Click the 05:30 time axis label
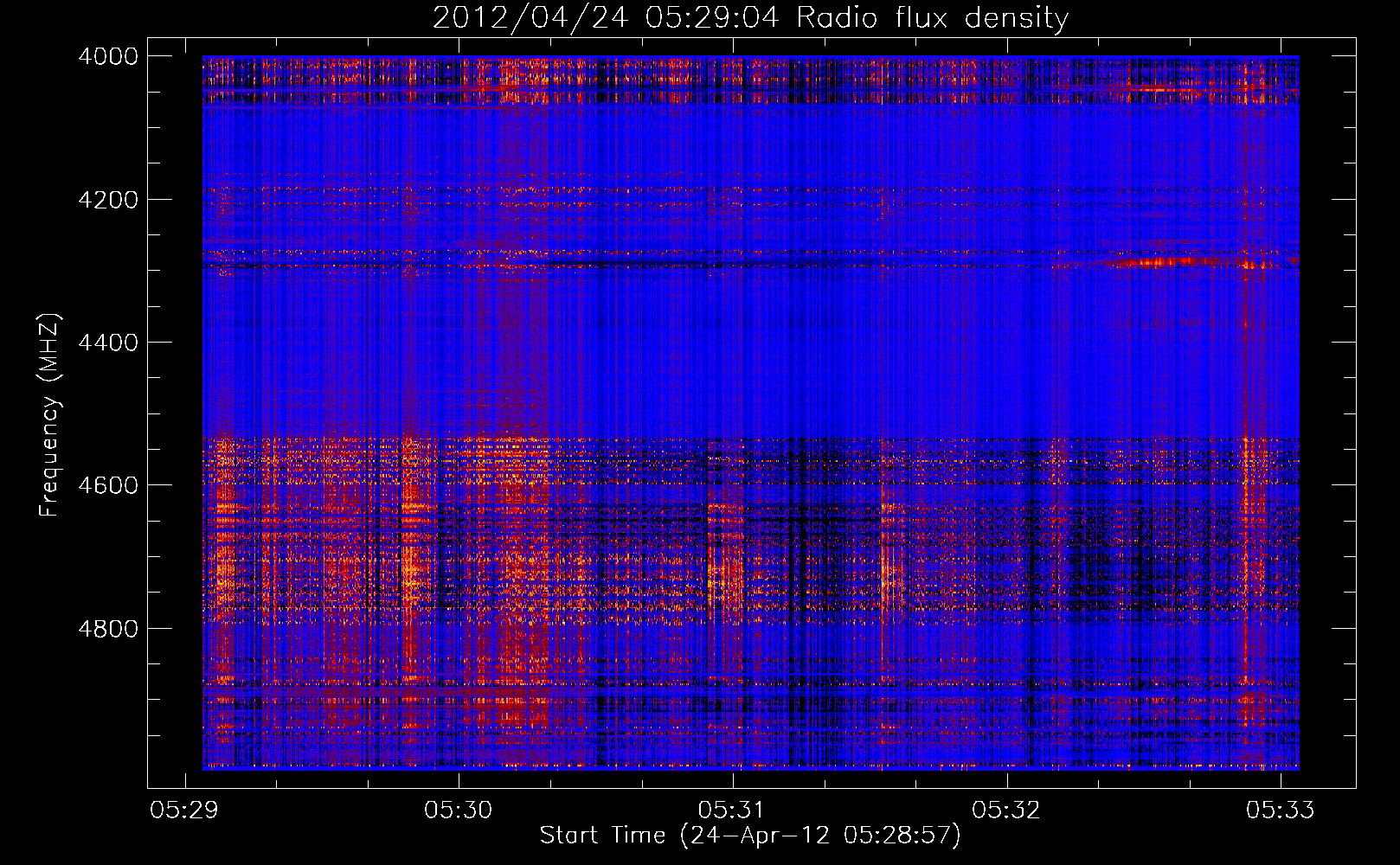The height and width of the screenshot is (865, 1400). point(458,810)
